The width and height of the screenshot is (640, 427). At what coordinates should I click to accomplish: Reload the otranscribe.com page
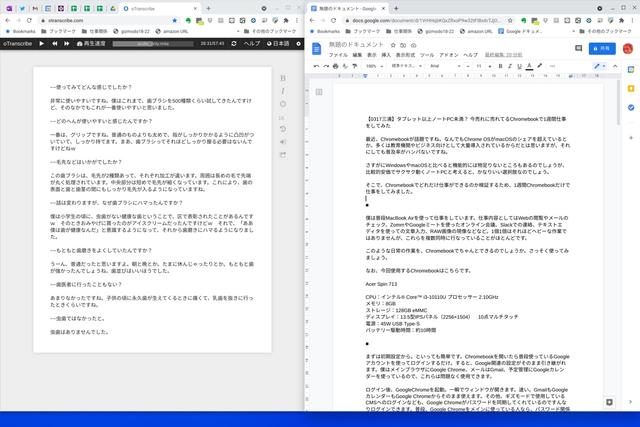(29, 20)
